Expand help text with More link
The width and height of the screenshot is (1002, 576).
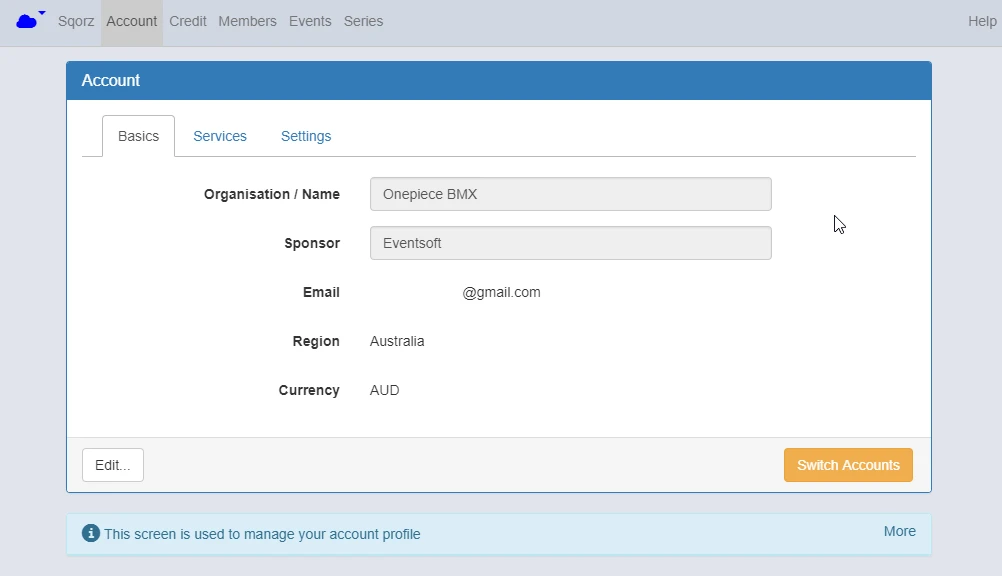(x=899, y=531)
